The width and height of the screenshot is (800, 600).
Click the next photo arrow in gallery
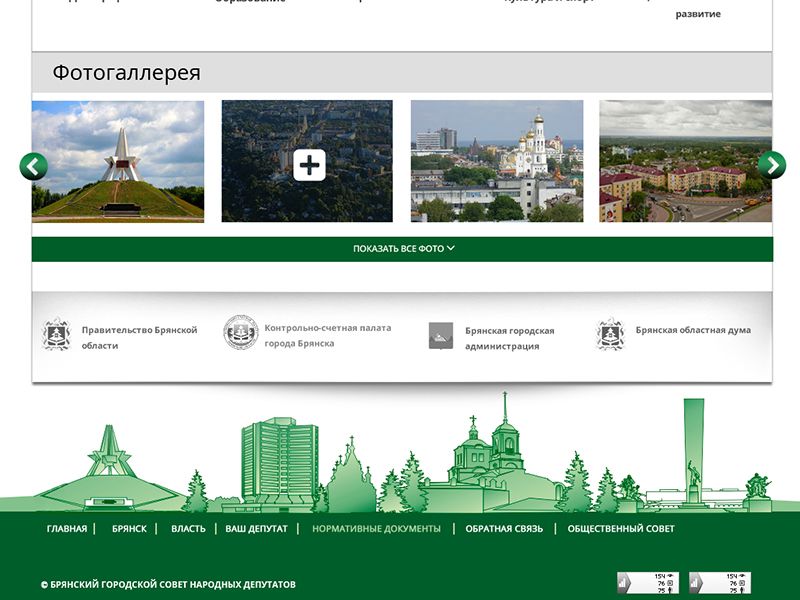point(772,165)
